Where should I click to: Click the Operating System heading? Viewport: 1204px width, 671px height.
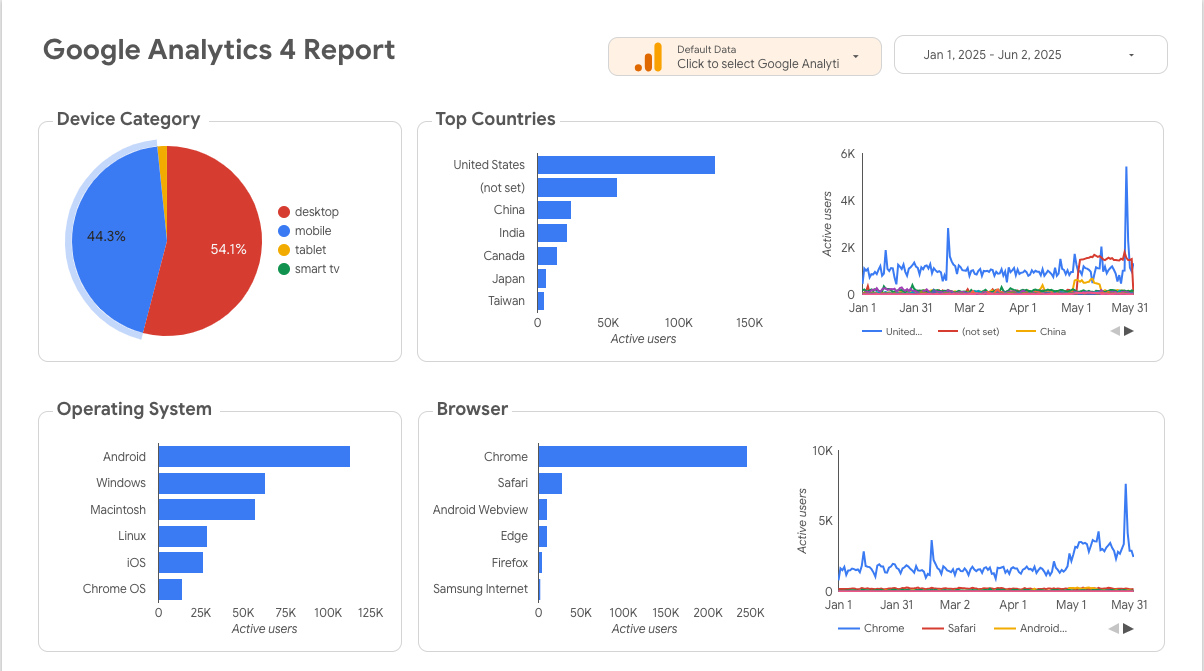pos(134,409)
